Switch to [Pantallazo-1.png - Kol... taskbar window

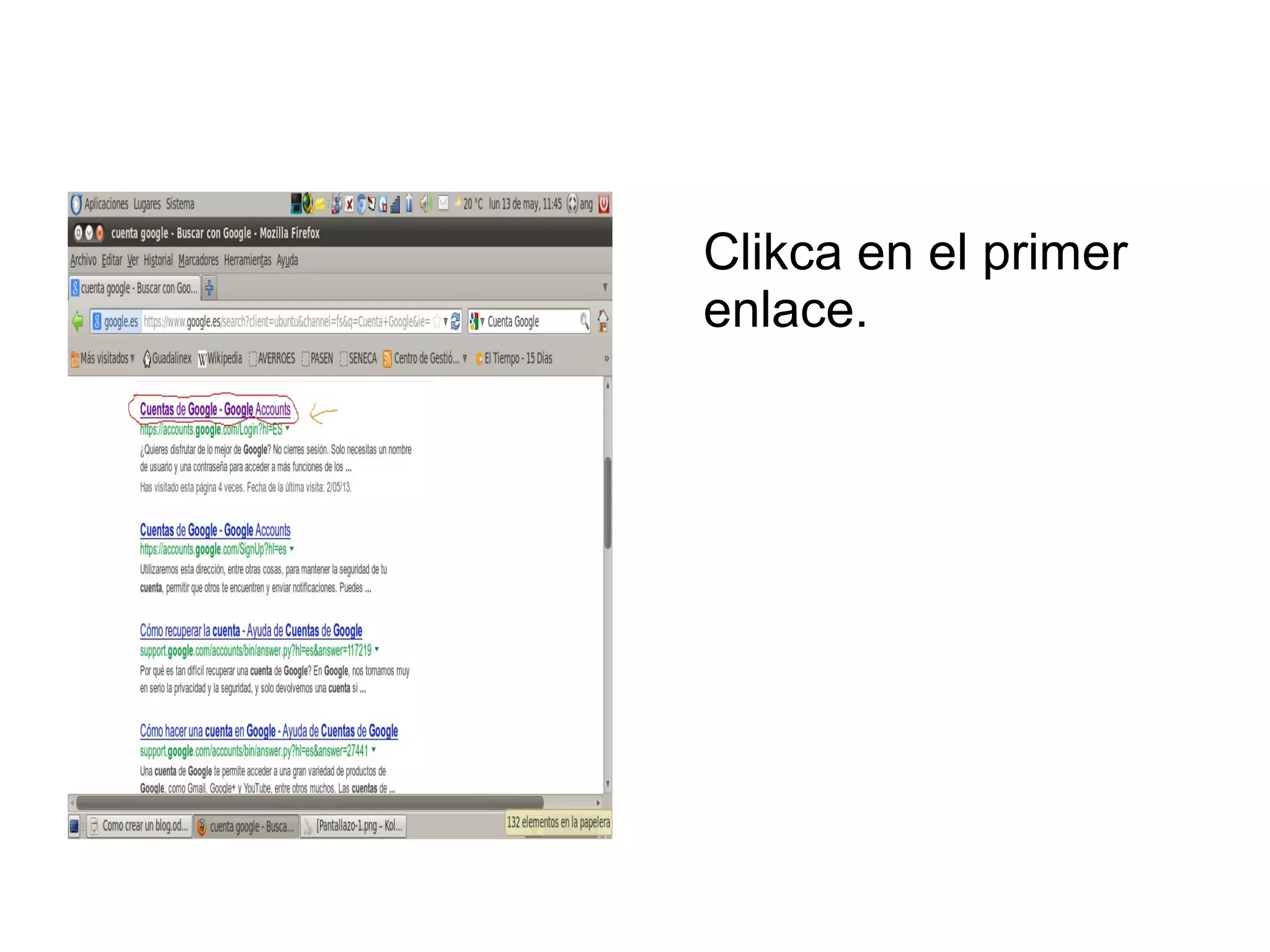(353, 826)
